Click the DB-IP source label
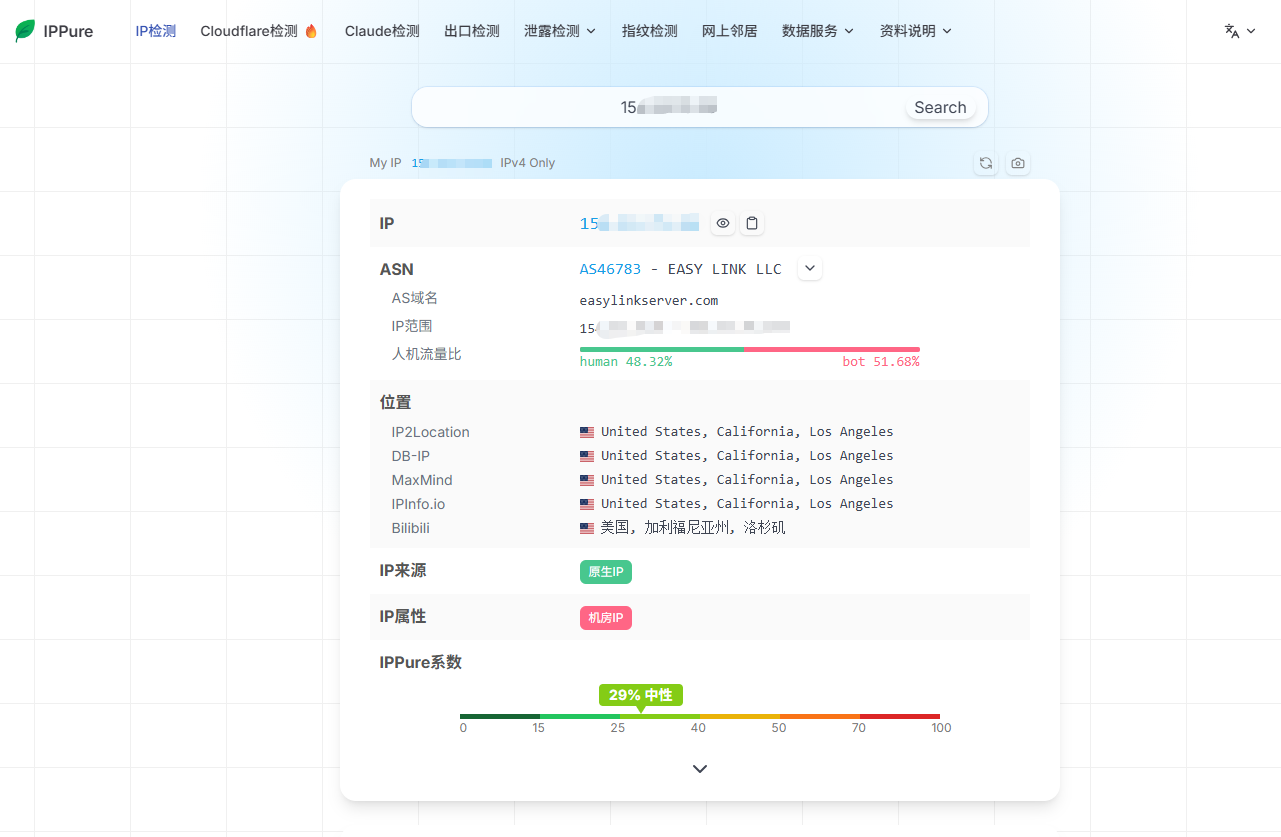 (x=410, y=456)
